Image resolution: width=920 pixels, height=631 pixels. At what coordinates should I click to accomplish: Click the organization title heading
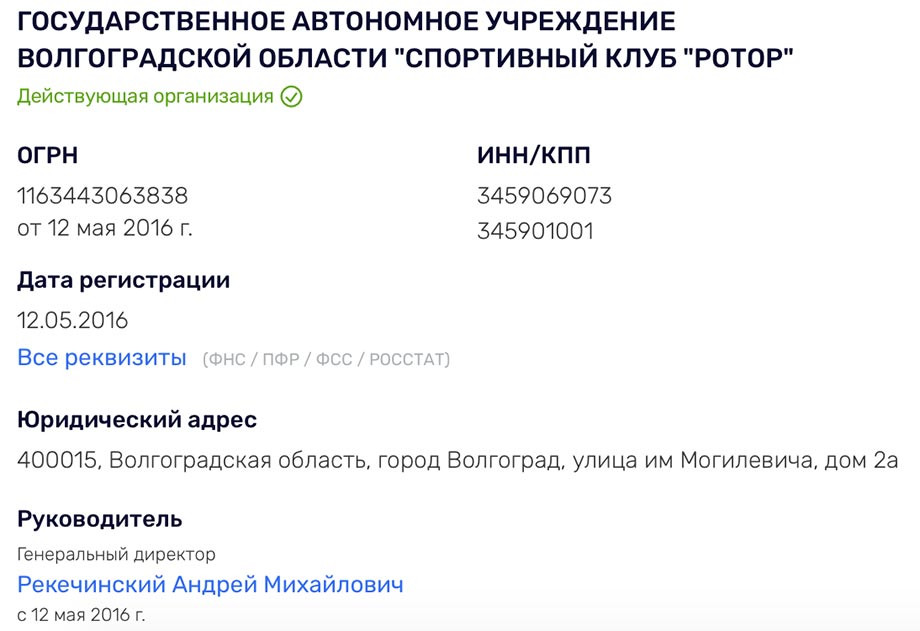coord(405,40)
